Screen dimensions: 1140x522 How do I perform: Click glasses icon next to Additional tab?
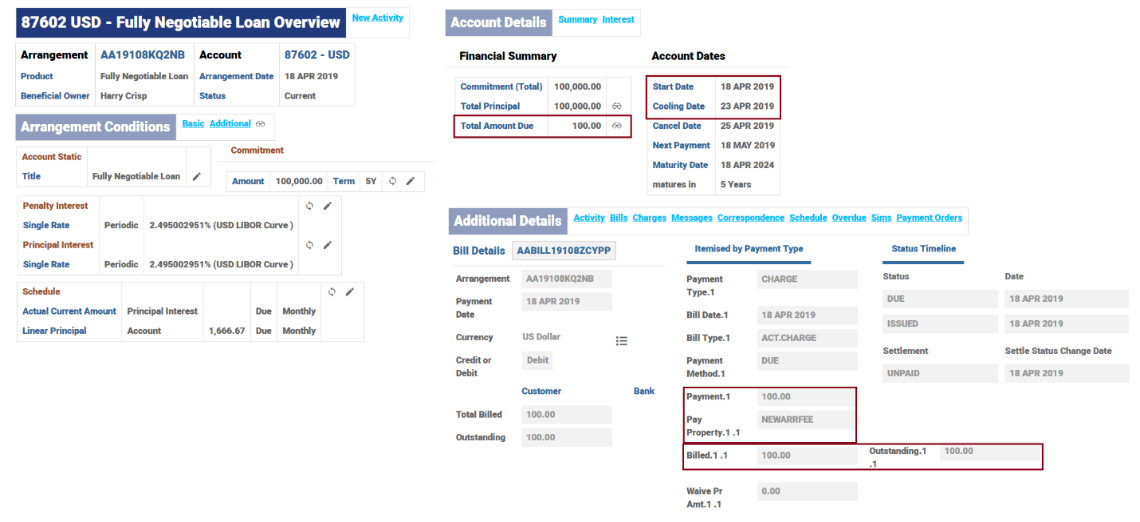click(261, 124)
